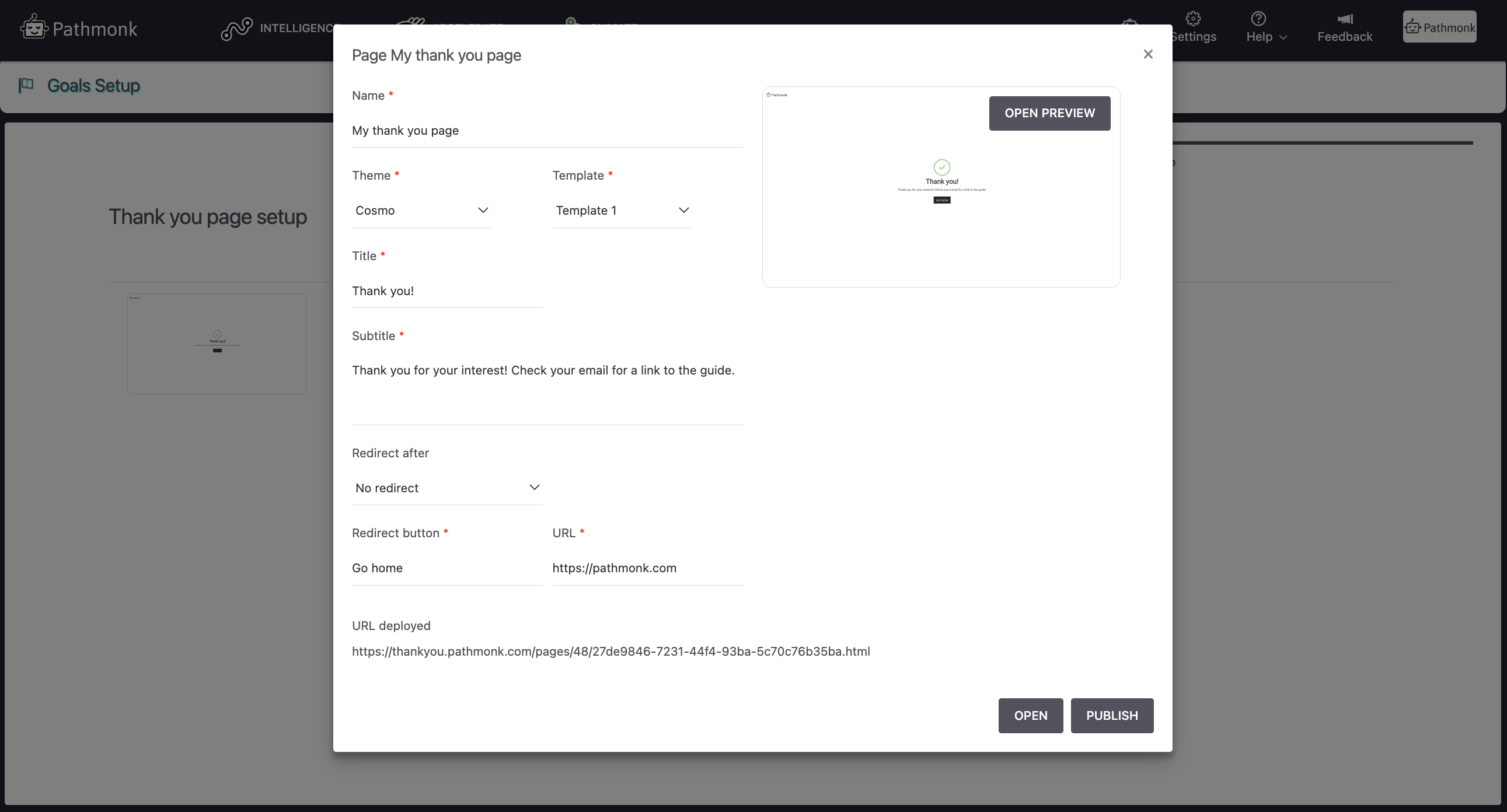Open Settings via the gear icon
Image resolution: width=1507 pixels, height=812 pixels.
1194,19
